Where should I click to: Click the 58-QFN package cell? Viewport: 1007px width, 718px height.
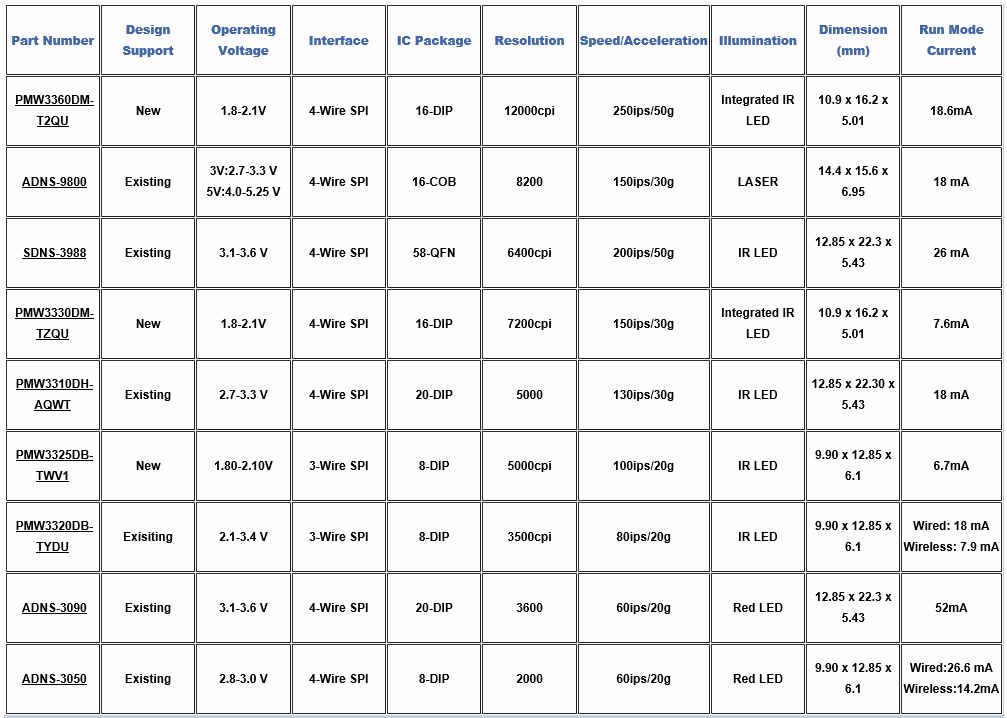point(434,253)
